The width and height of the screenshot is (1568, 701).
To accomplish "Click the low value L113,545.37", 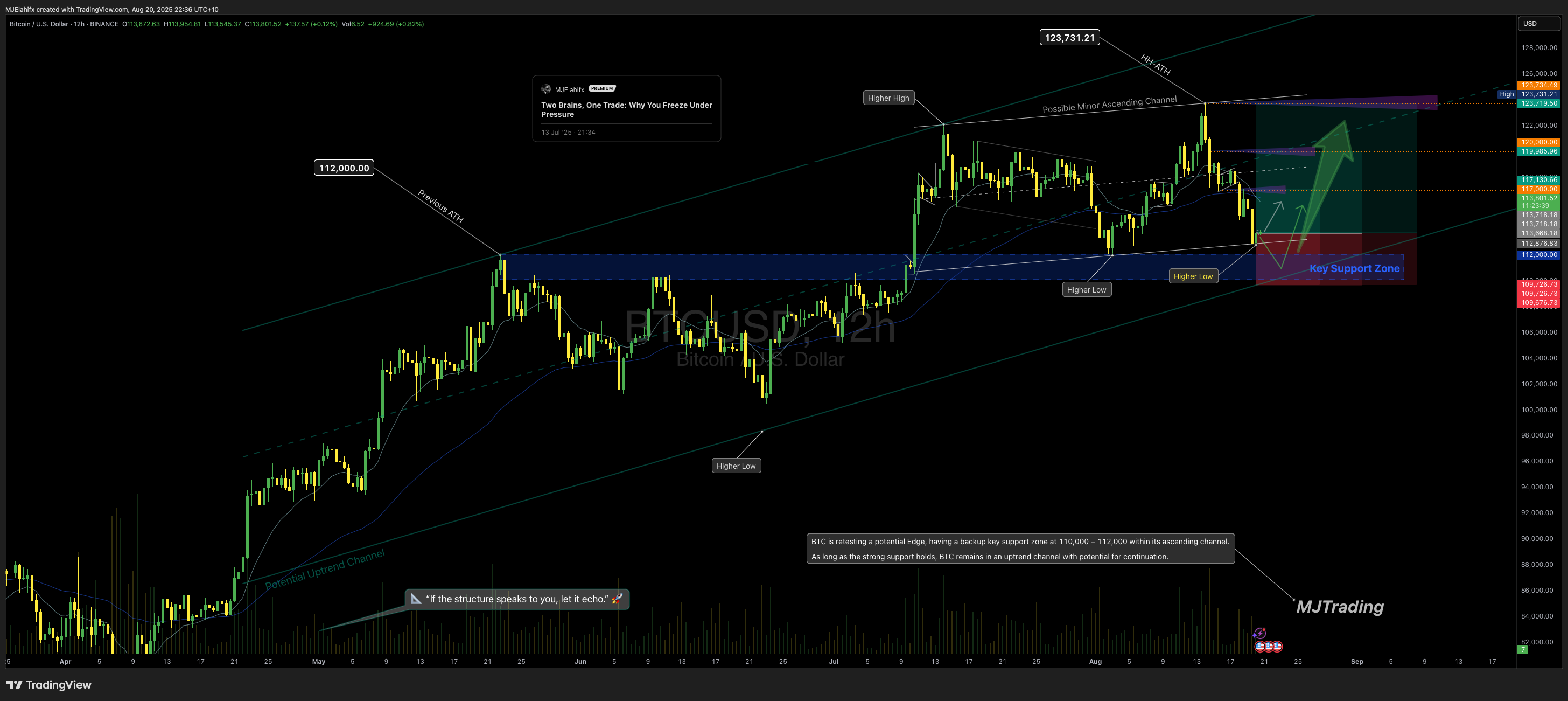I will click(x=222, y=24).
